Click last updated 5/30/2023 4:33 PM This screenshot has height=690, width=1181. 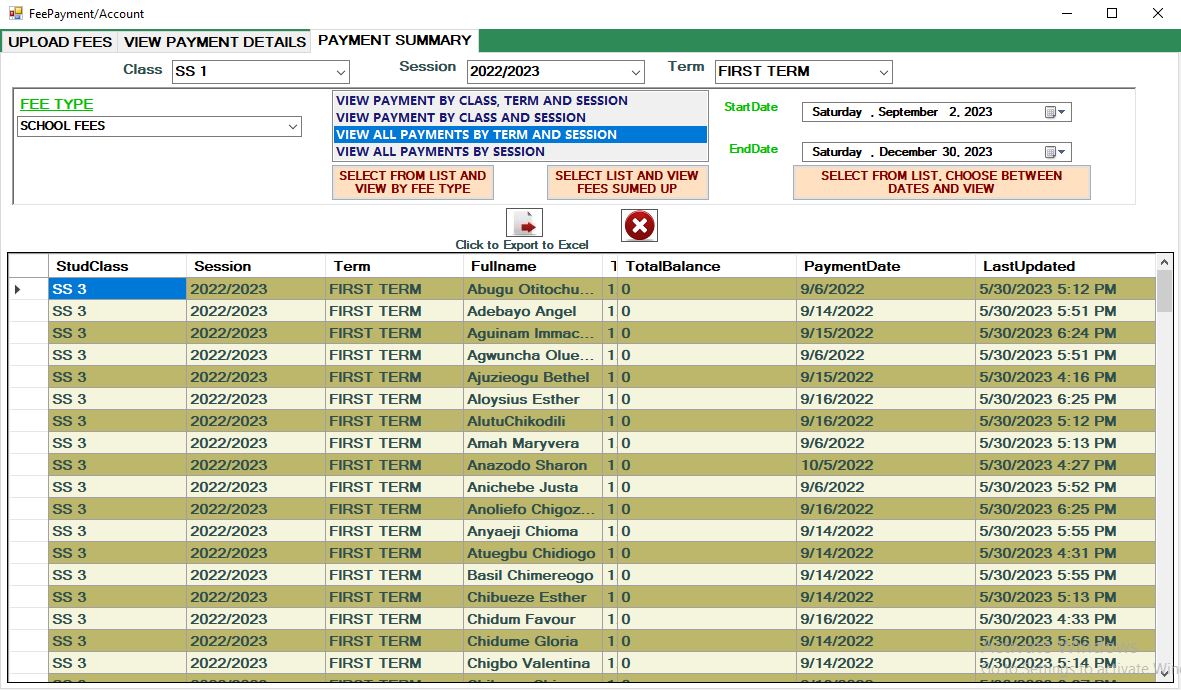click(x=1065, y=619)
